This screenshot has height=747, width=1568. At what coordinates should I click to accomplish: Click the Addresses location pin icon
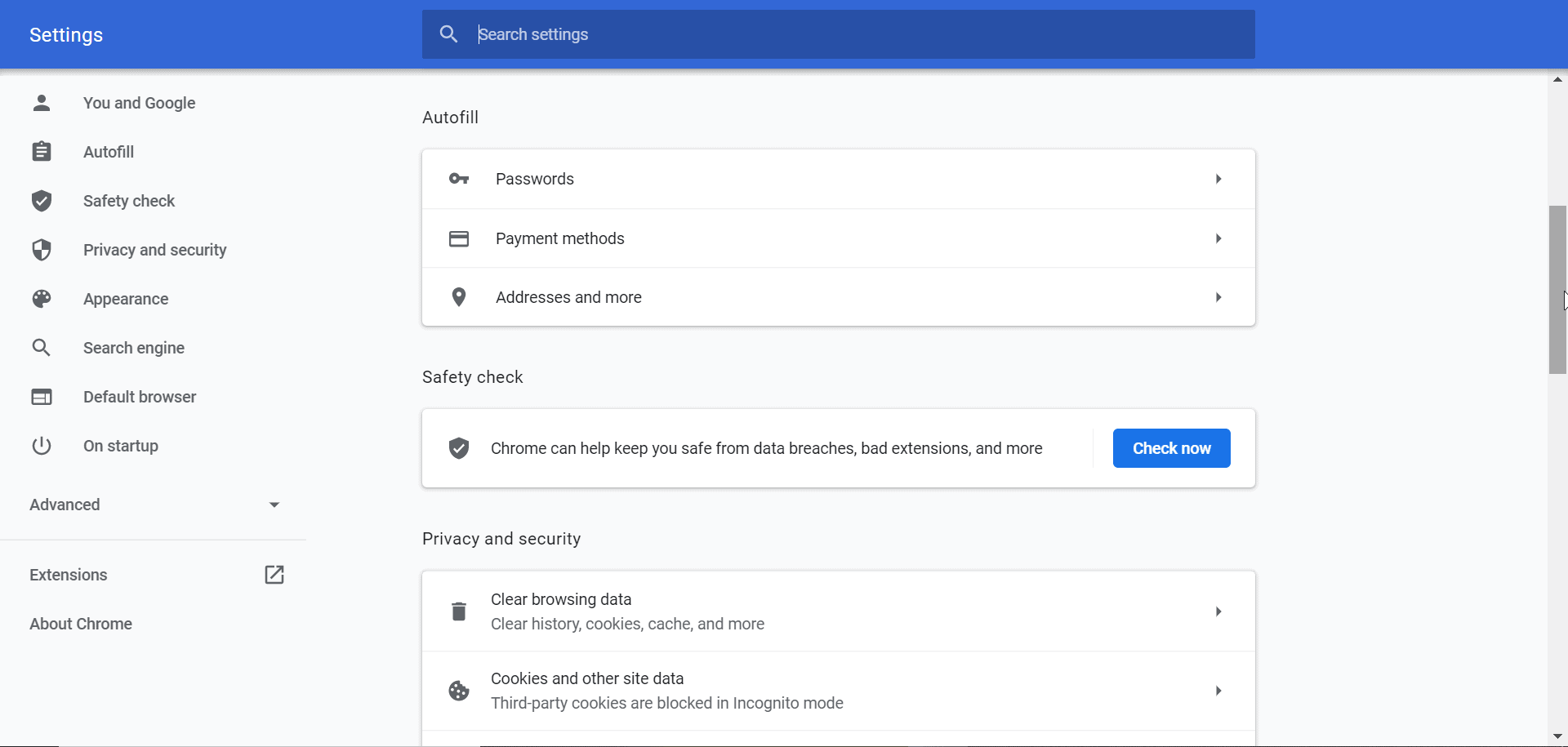[x=459, y=297]
